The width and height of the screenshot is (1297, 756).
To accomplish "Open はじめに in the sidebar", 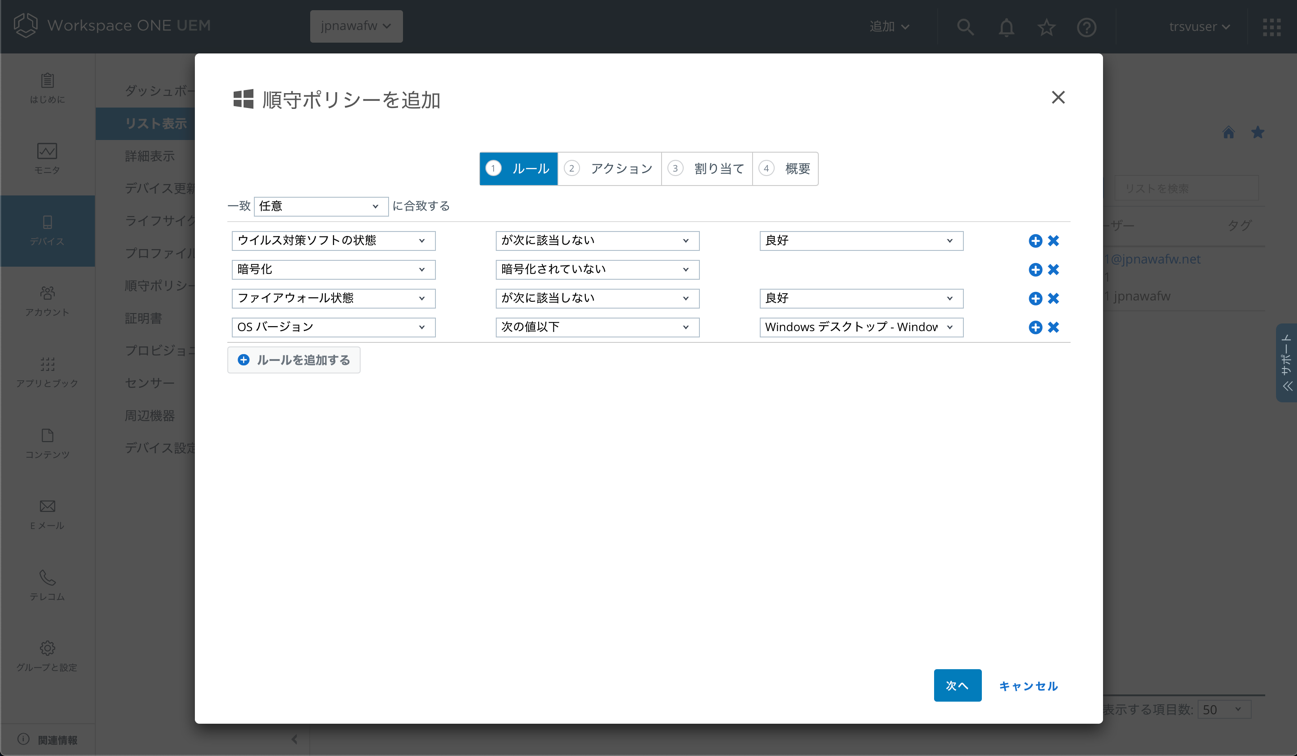I will point(47,88).
